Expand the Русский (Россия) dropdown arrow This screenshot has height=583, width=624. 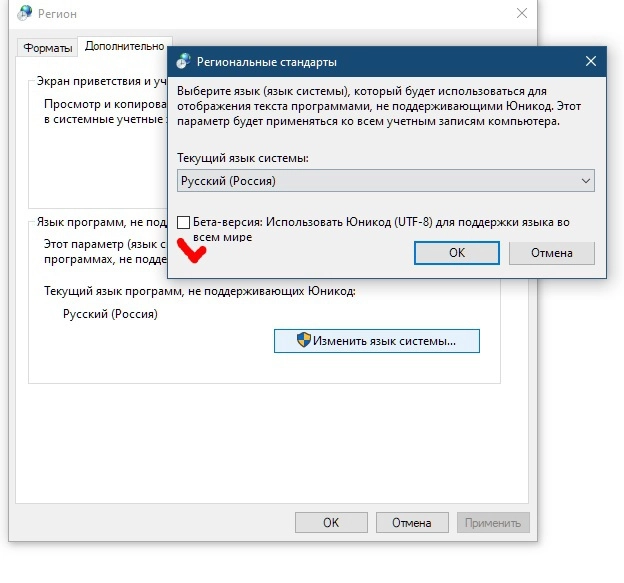click(585, 181)
